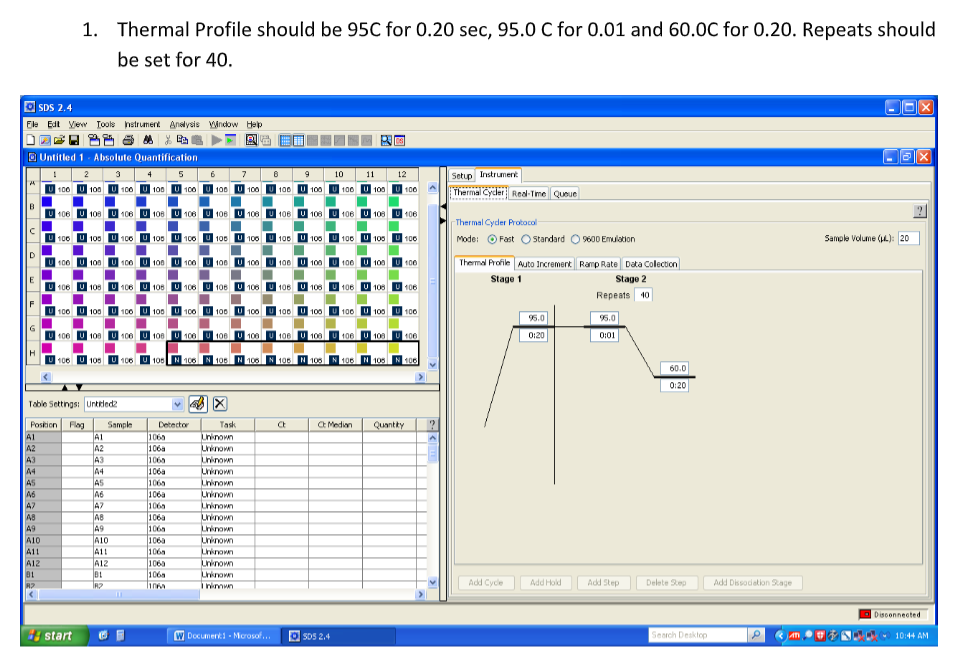Click the framed magnifier icon in toolbar
968x670 pixels.
pyautogui.click(x=251, y=141)
